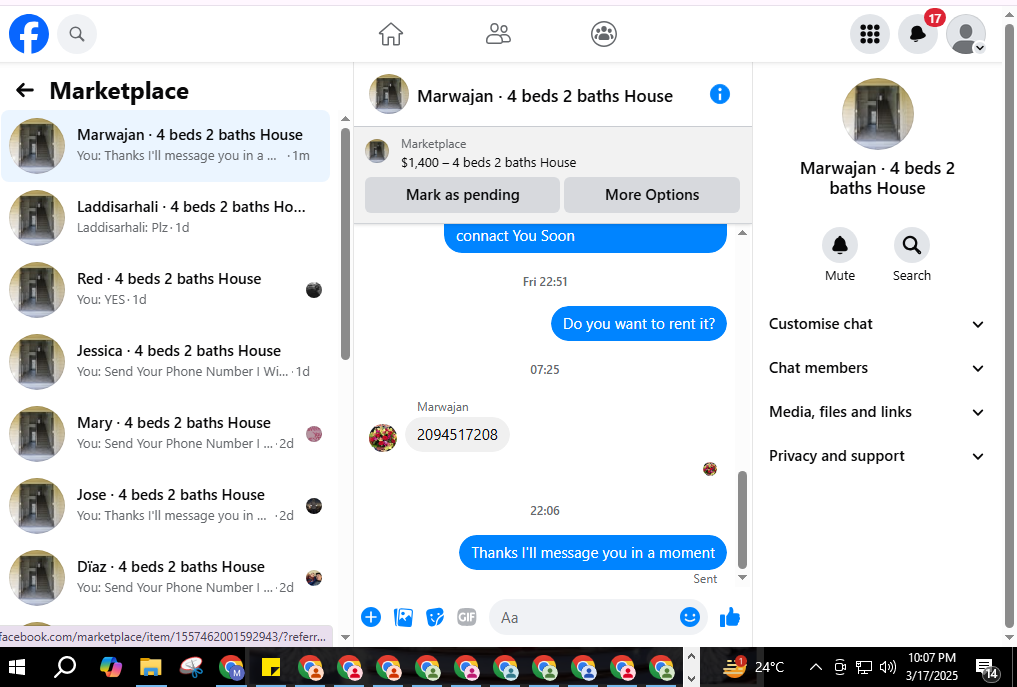The image size is (1017, 687).
Task: Click the 2094517208 message bubble
Action: [457, 435]
